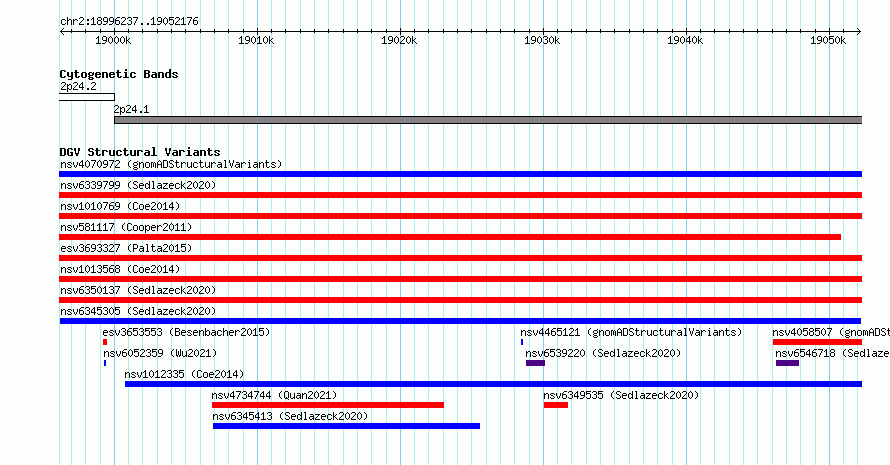Image resolution: width=890 pixels, height=465 pixels.
Task: Click the 19050k ruler tick label
Action: click(828, 40)
